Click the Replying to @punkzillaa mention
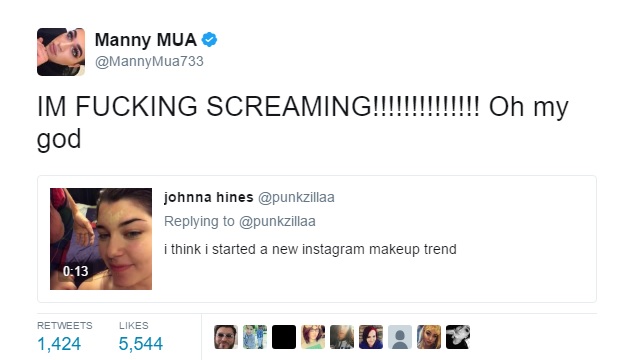635x360 pixels. 277,222
